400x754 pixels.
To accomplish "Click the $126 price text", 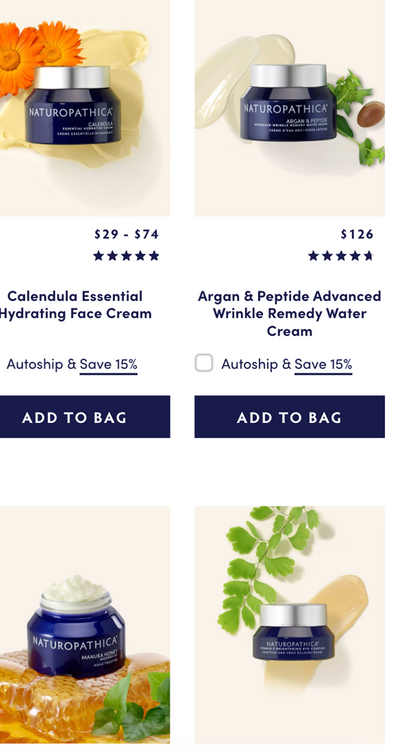I will tap(357, 234).
